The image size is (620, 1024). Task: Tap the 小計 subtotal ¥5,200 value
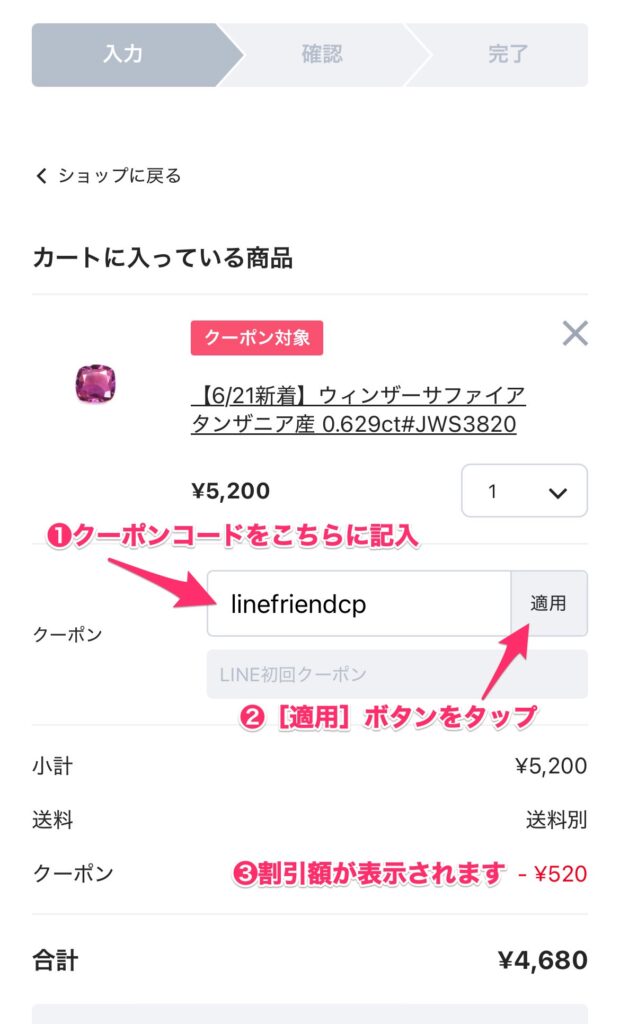pos(551,766)
